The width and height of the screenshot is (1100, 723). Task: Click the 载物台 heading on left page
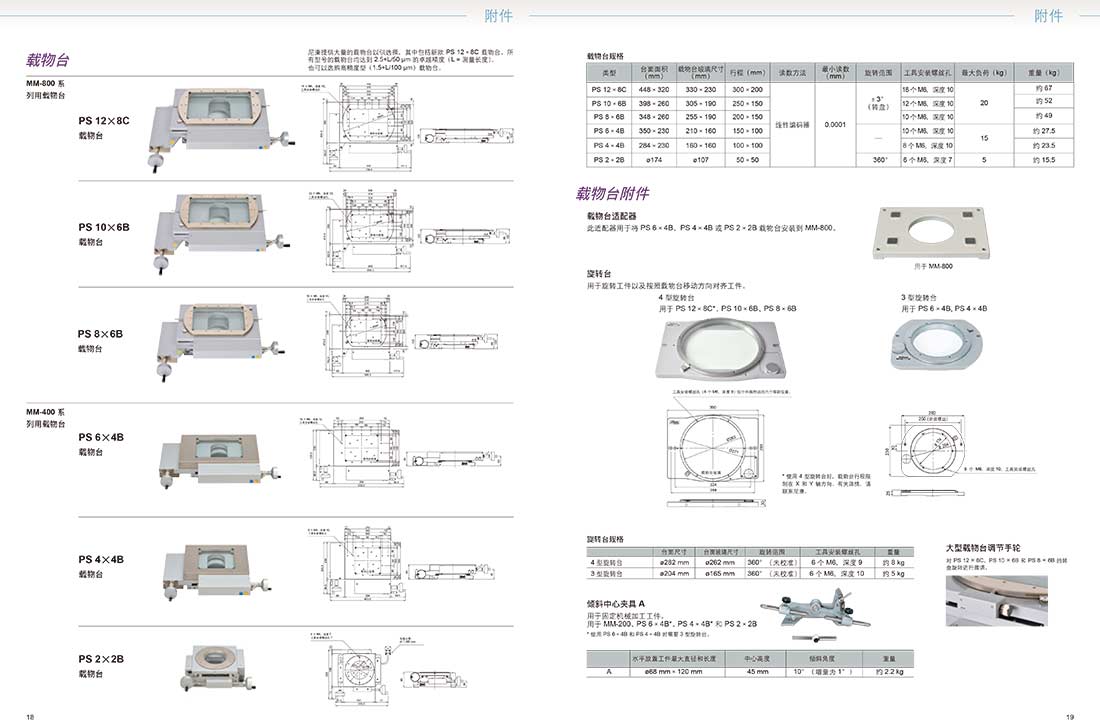click(x=48, y=61)
